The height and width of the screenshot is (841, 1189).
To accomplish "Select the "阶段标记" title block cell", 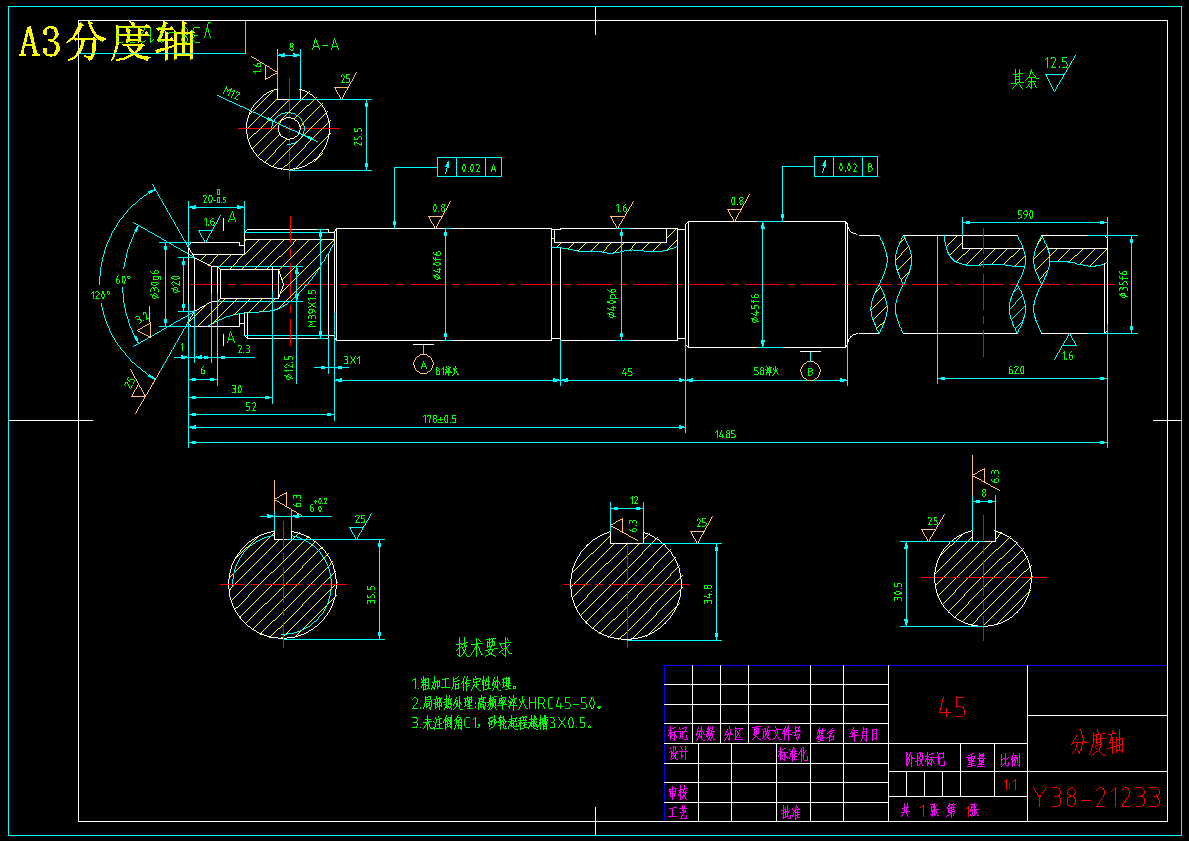I will click(925, 760).
